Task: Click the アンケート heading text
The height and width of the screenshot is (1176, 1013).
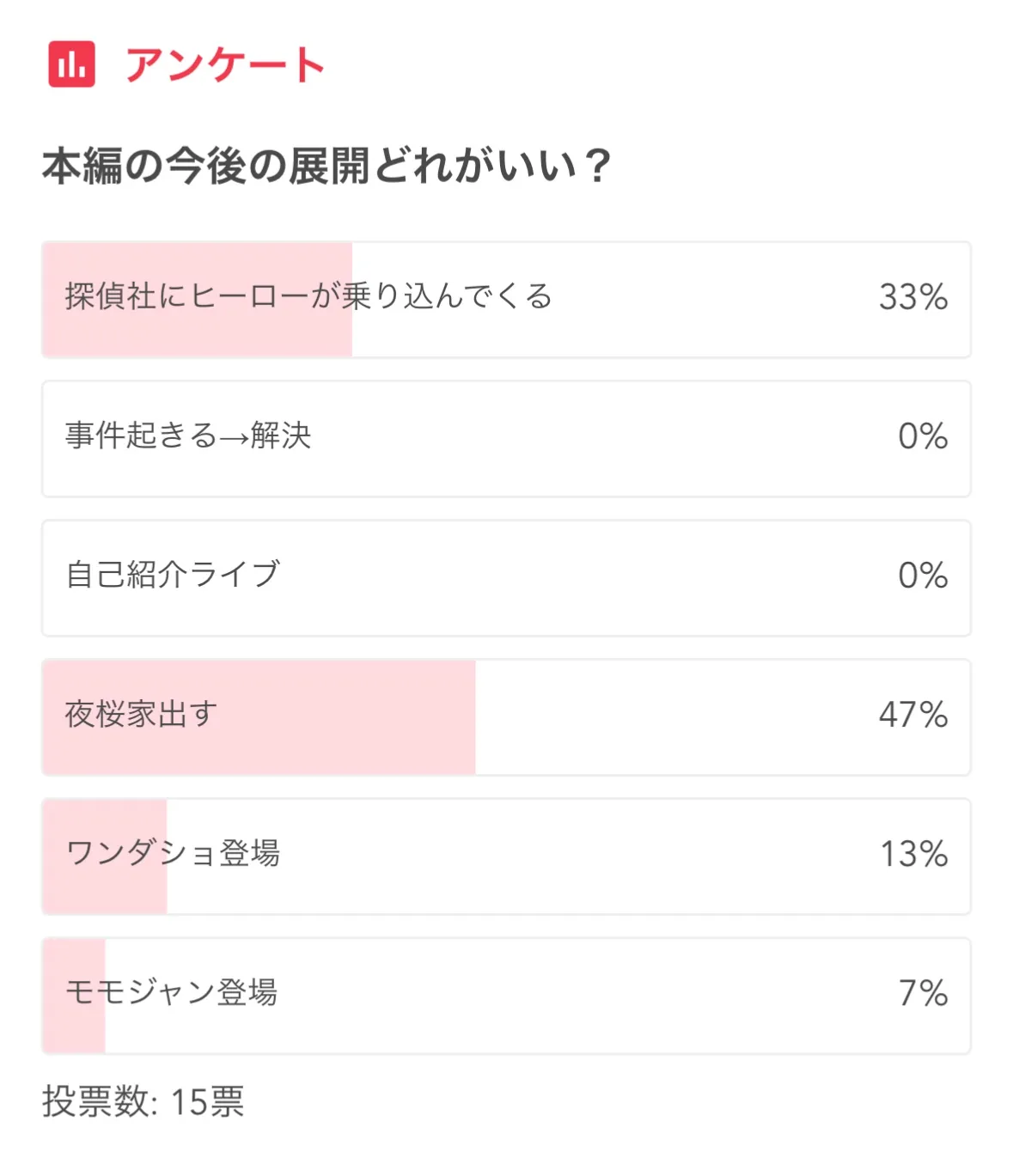Action: pyautogui.click(x=225, y=65)
